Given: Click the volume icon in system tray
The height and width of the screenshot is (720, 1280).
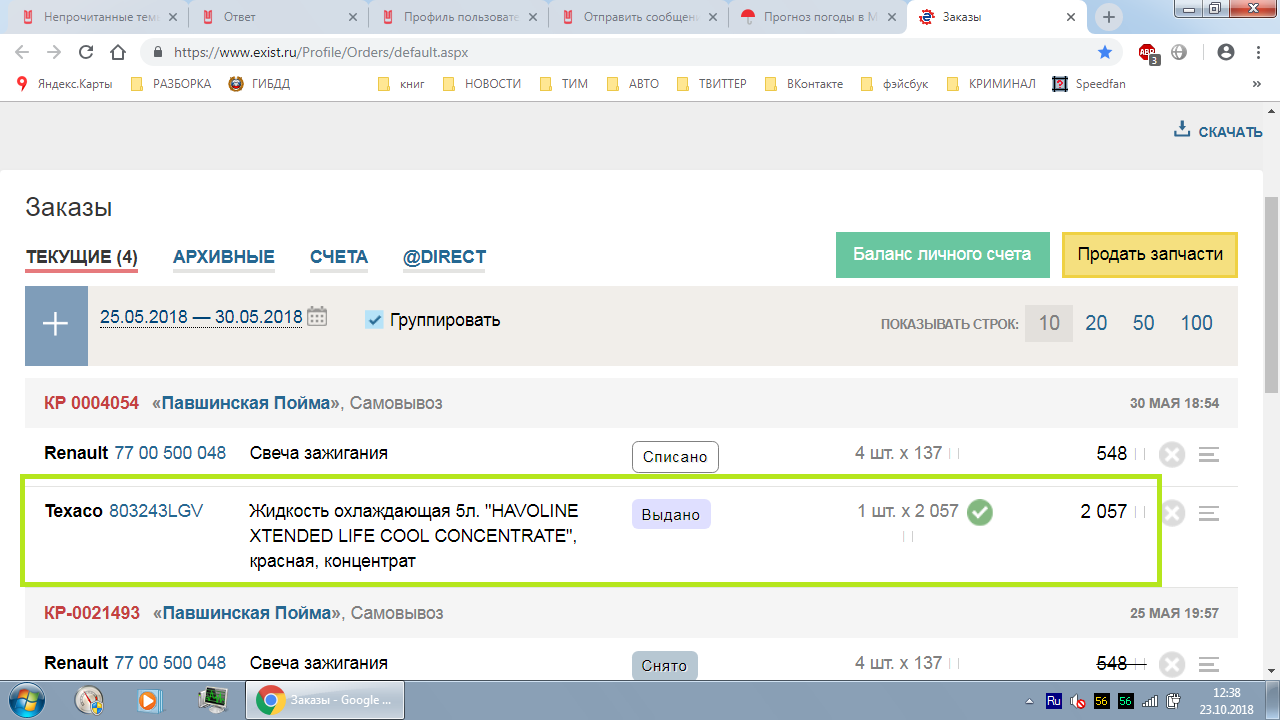Looking at the screenshot, I should click(x=1078, y=700).
